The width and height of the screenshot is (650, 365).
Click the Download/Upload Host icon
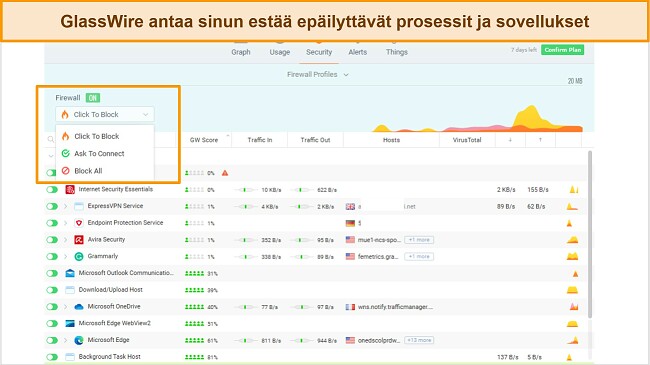[x=70, y=290]
